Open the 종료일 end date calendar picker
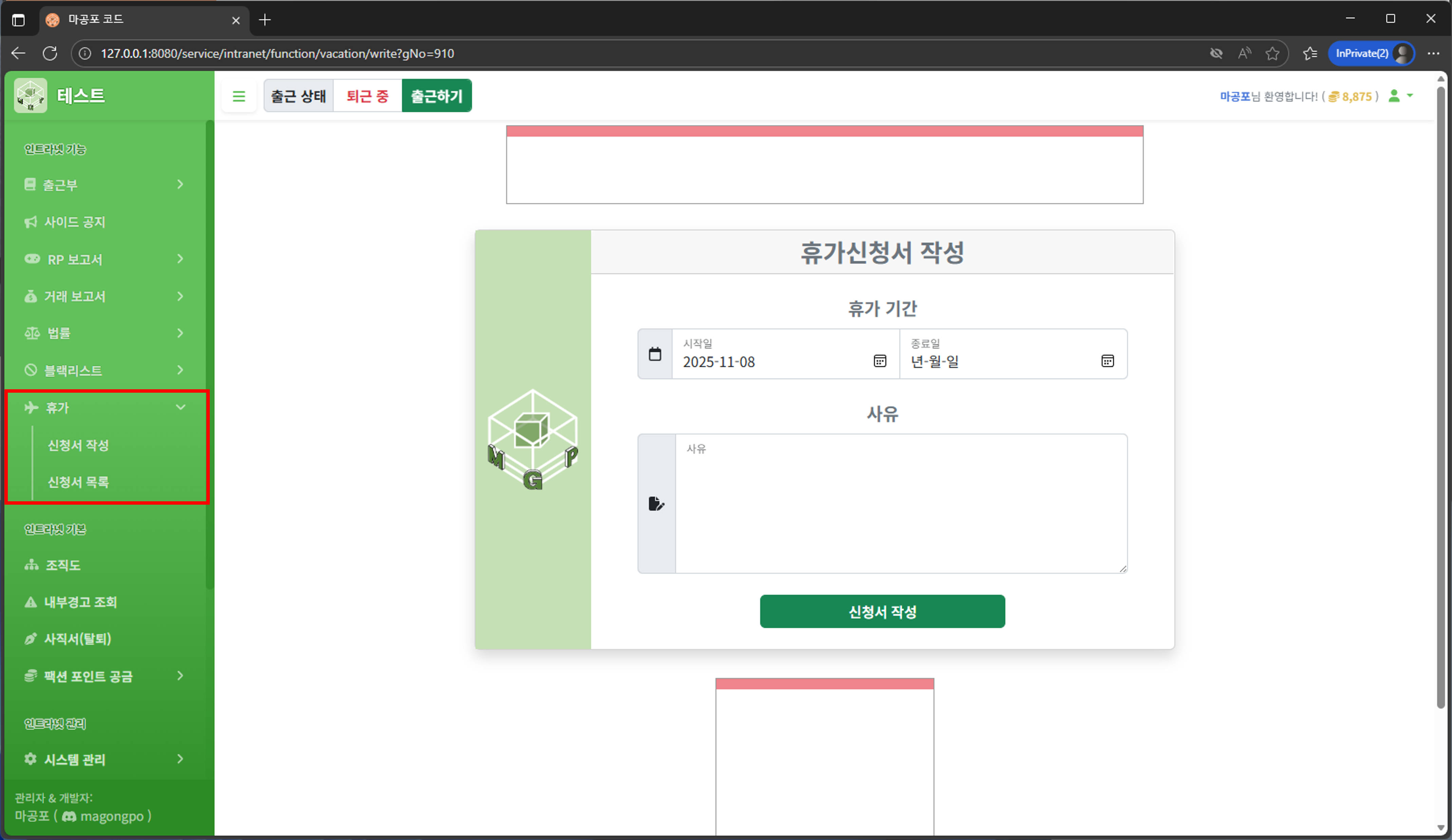1452x840 pixels. (1107, 361)
